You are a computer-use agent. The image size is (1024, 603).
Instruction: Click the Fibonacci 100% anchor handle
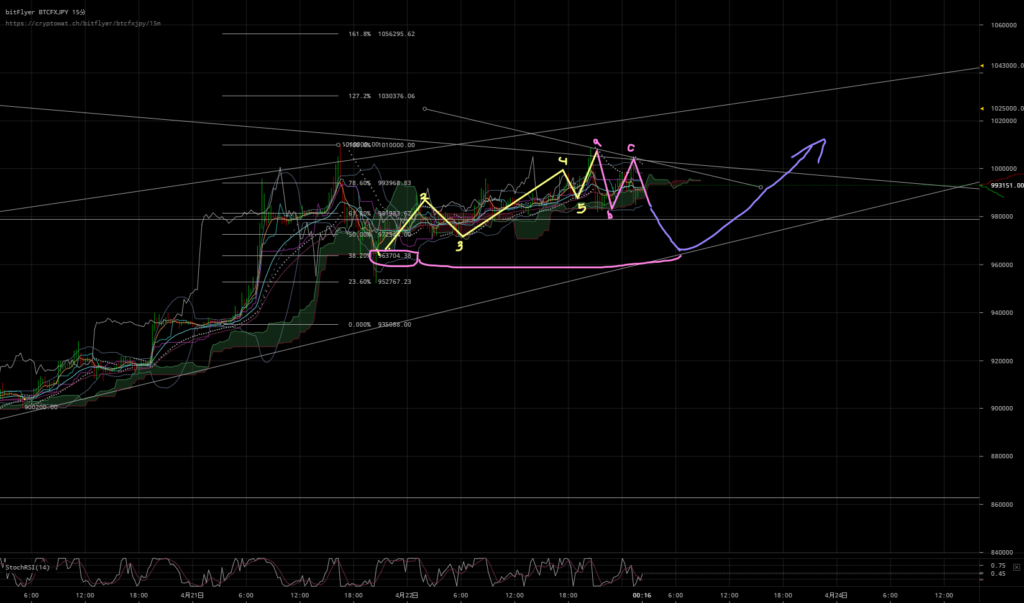[x=338, y=145]
